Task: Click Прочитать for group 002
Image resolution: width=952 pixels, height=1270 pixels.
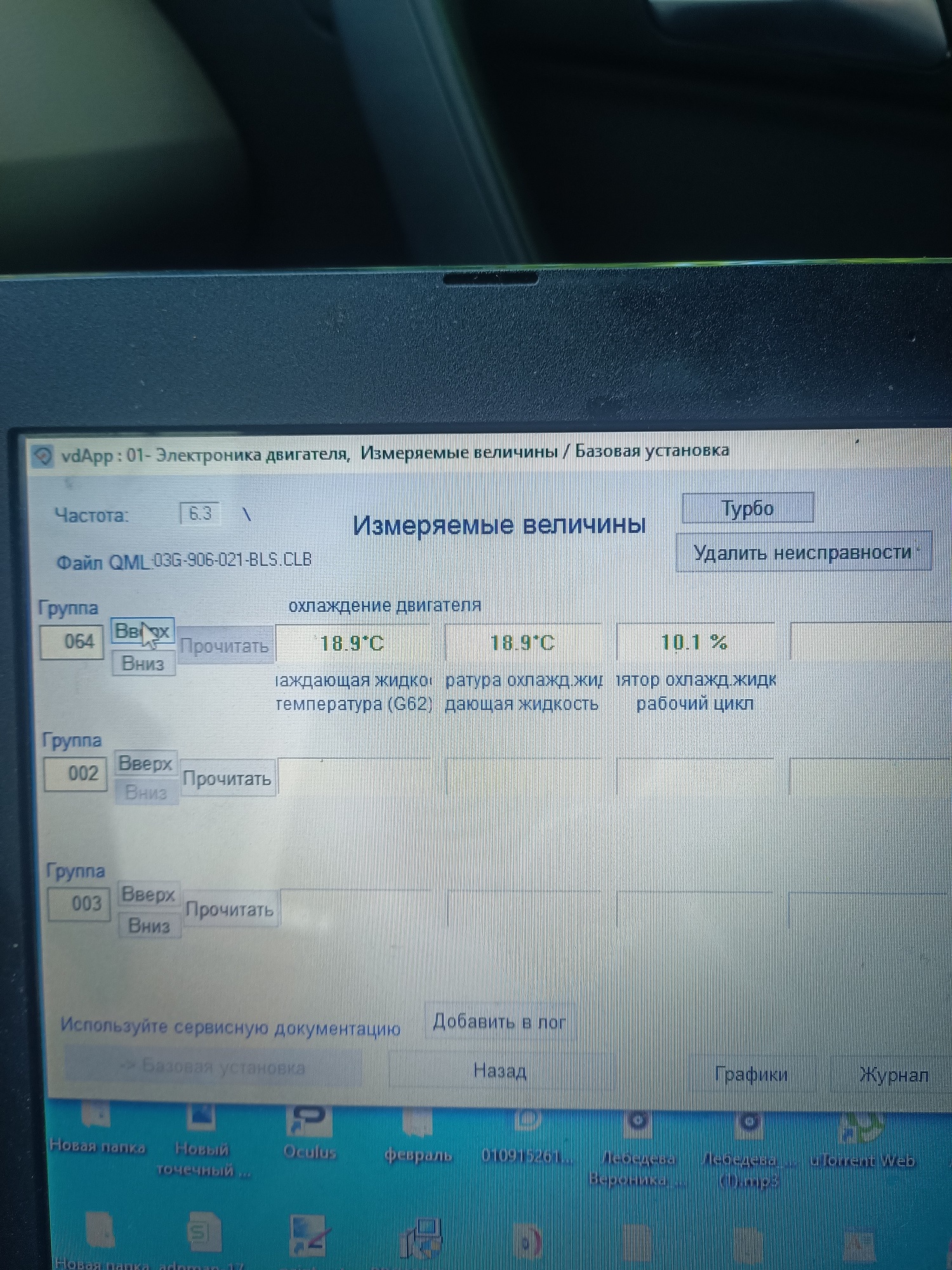Action: [227, 779]
